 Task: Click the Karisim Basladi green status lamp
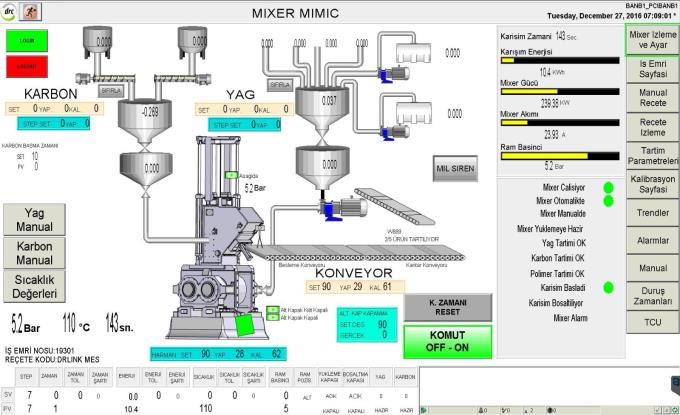point(608,288)
